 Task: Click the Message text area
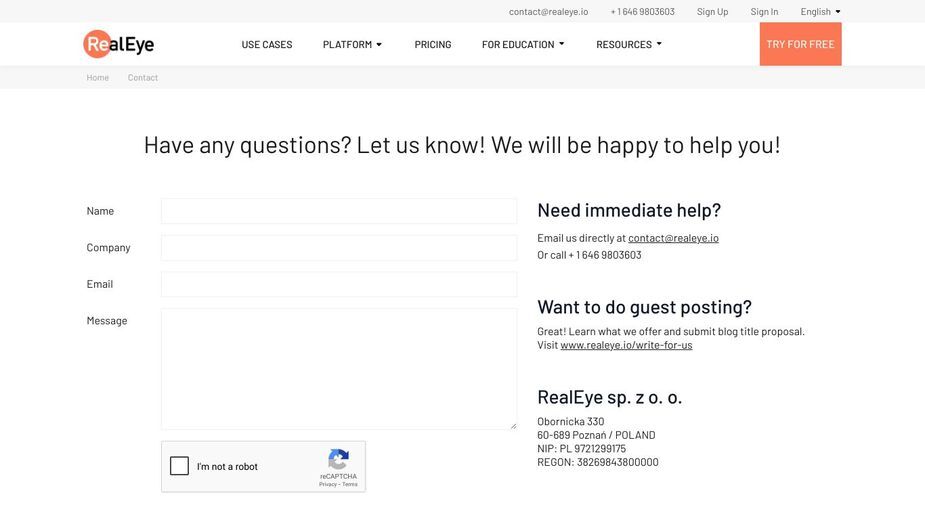point(339,369)
